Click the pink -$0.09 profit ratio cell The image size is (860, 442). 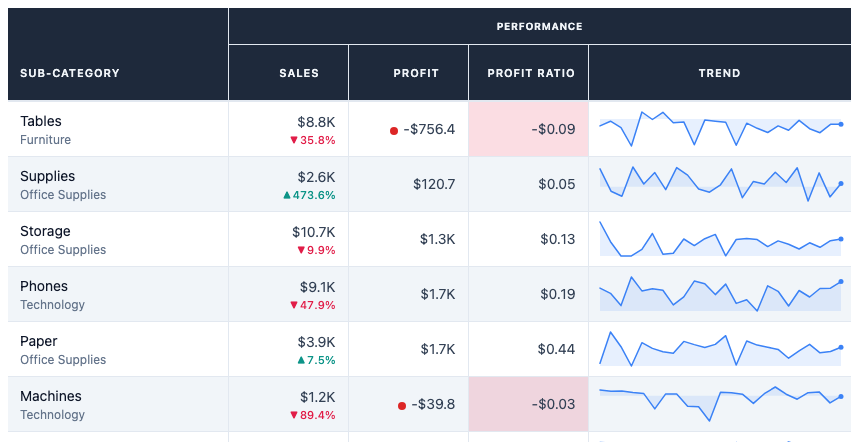529,129
